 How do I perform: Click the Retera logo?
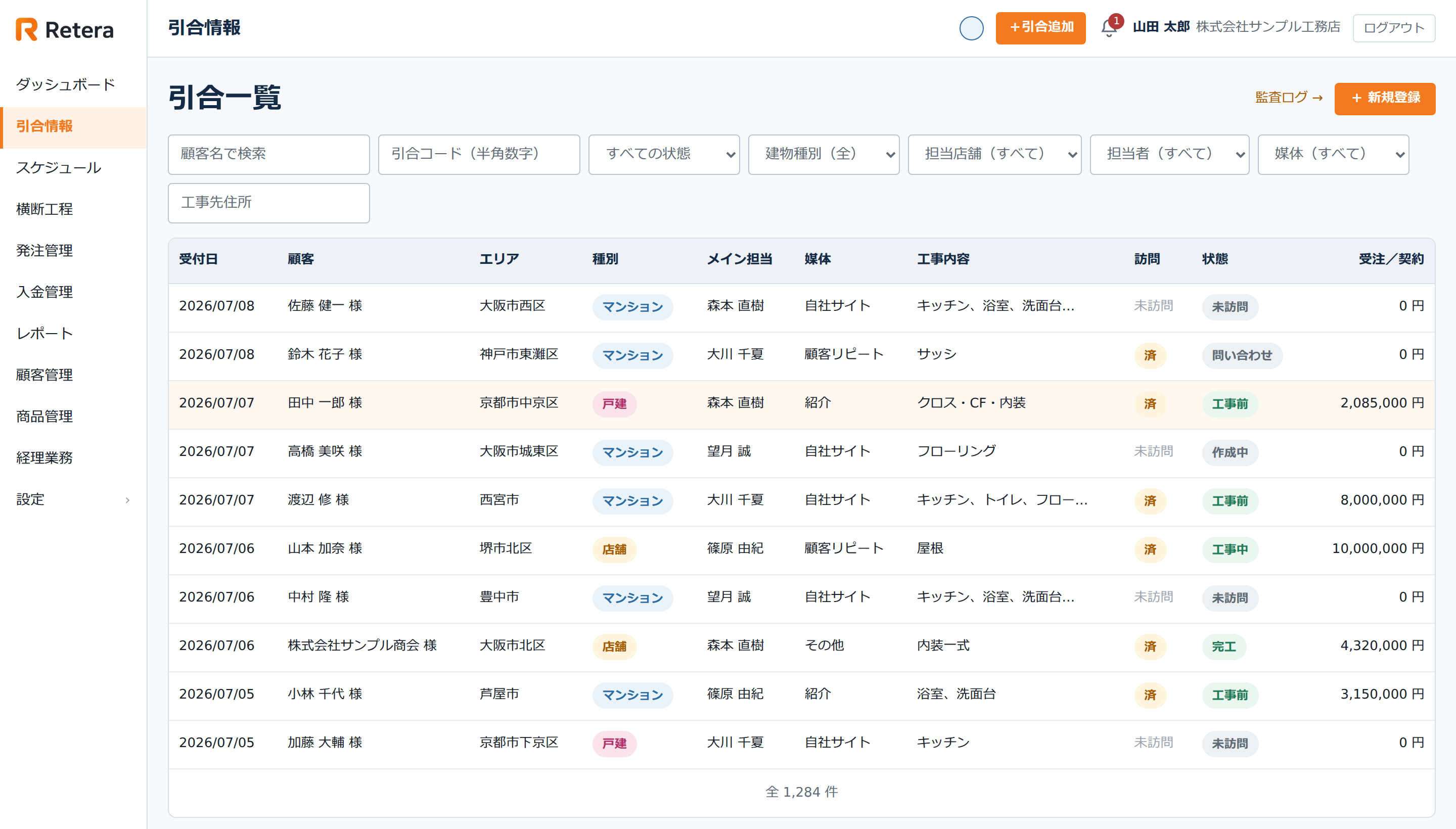click(64, 30)
